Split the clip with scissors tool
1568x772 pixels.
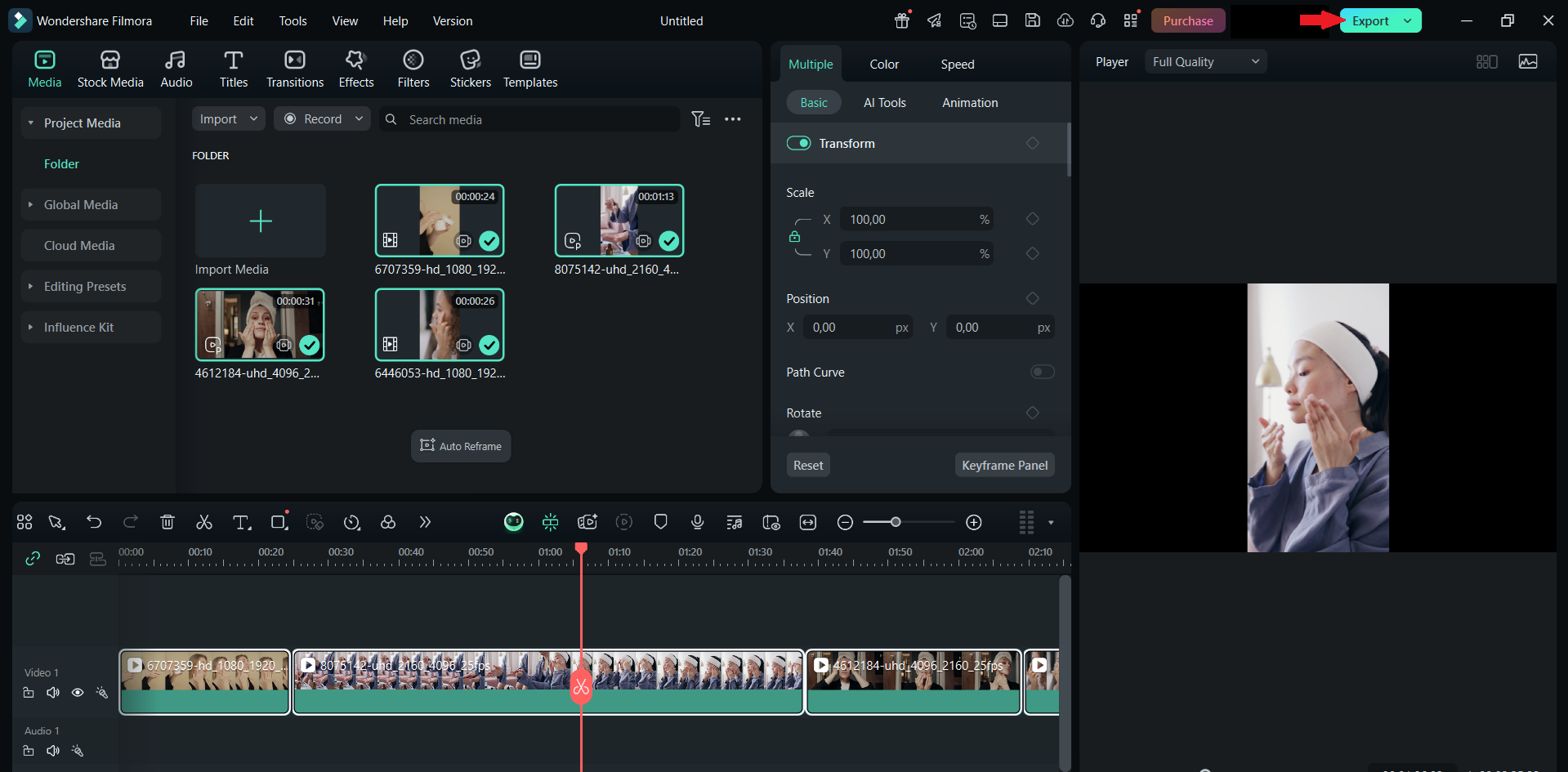[x=204, y=522]
